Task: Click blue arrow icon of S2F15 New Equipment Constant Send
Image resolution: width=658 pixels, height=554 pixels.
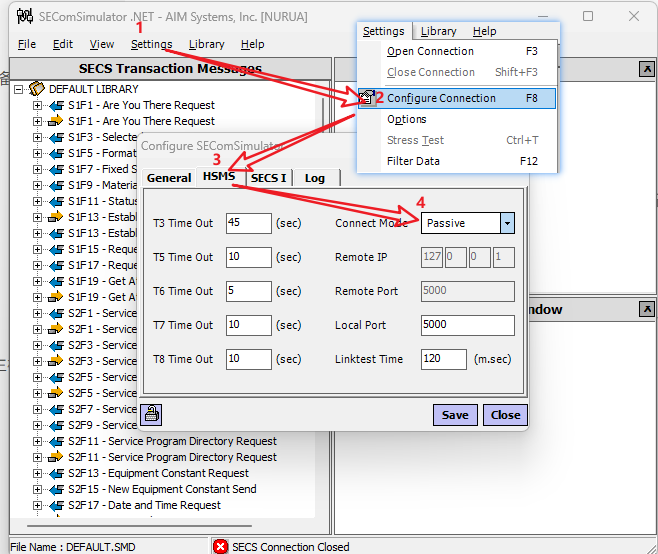Action: 56,489
